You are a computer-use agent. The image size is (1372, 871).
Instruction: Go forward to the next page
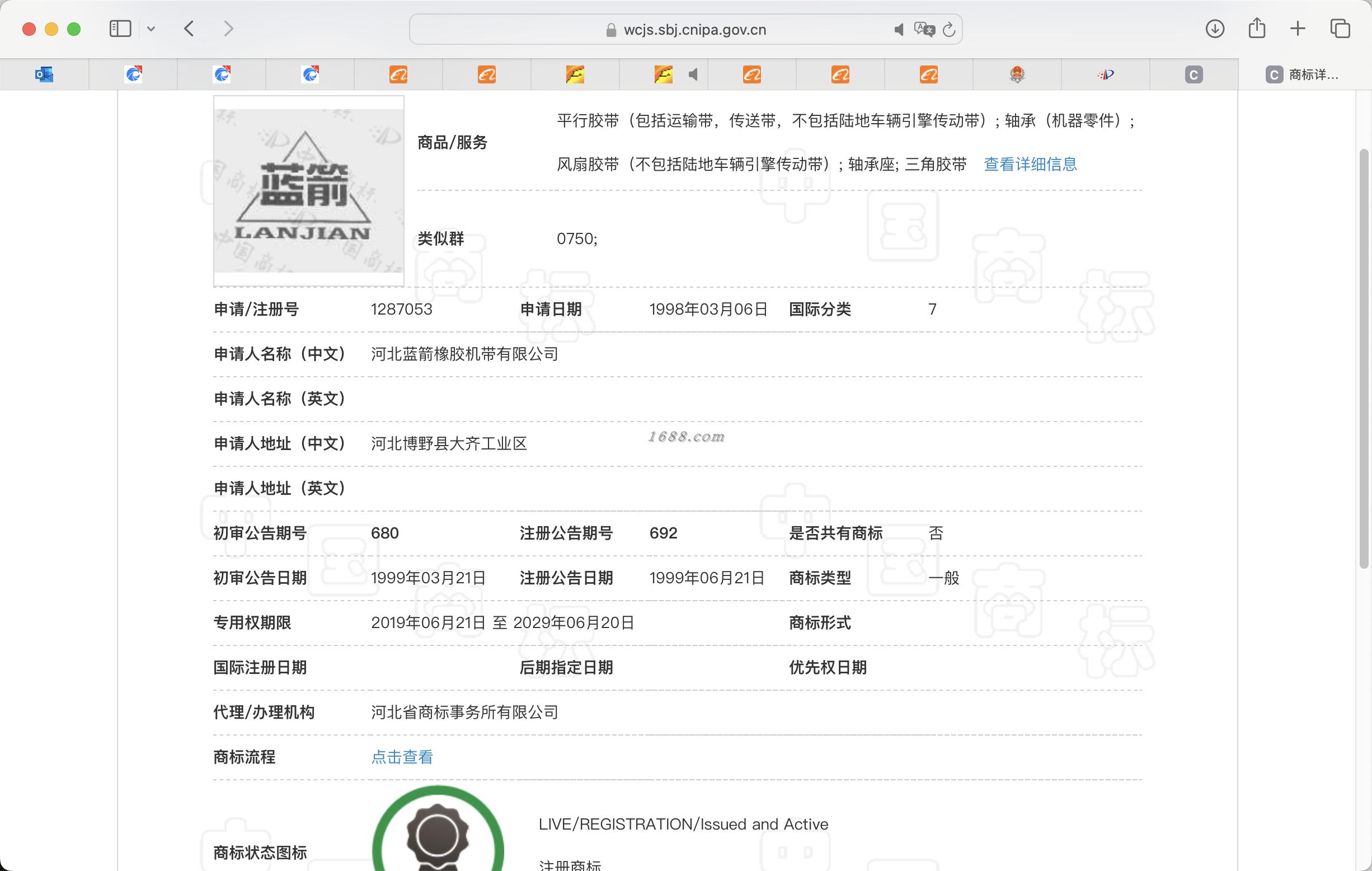tap(228, 29)
